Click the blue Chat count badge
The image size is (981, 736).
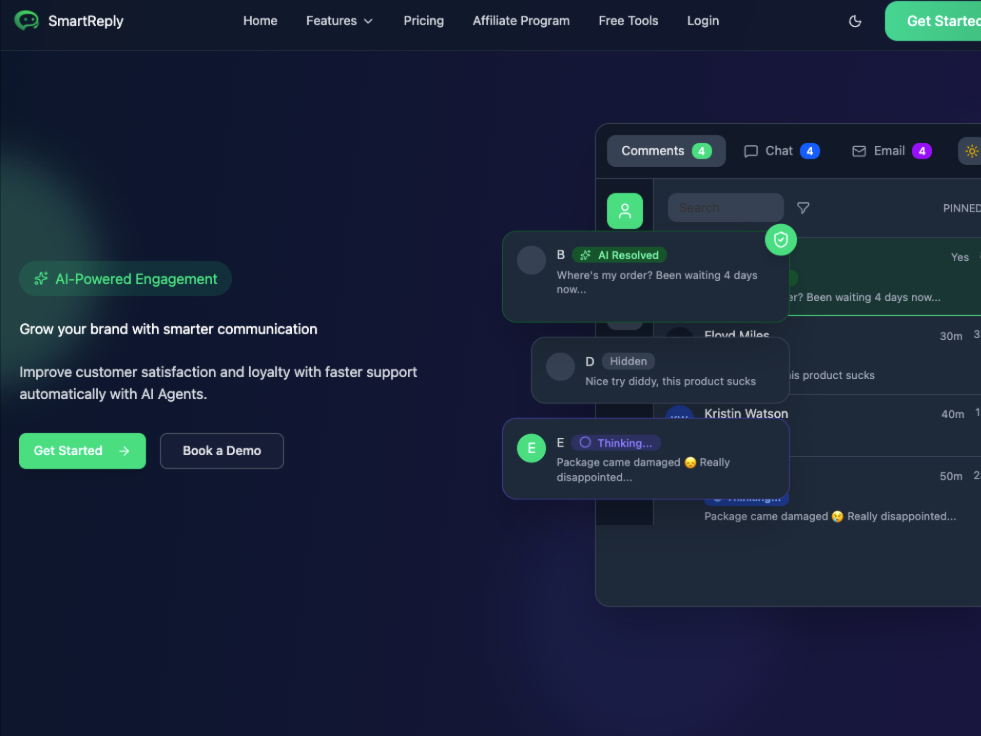(x=810, y=151)
